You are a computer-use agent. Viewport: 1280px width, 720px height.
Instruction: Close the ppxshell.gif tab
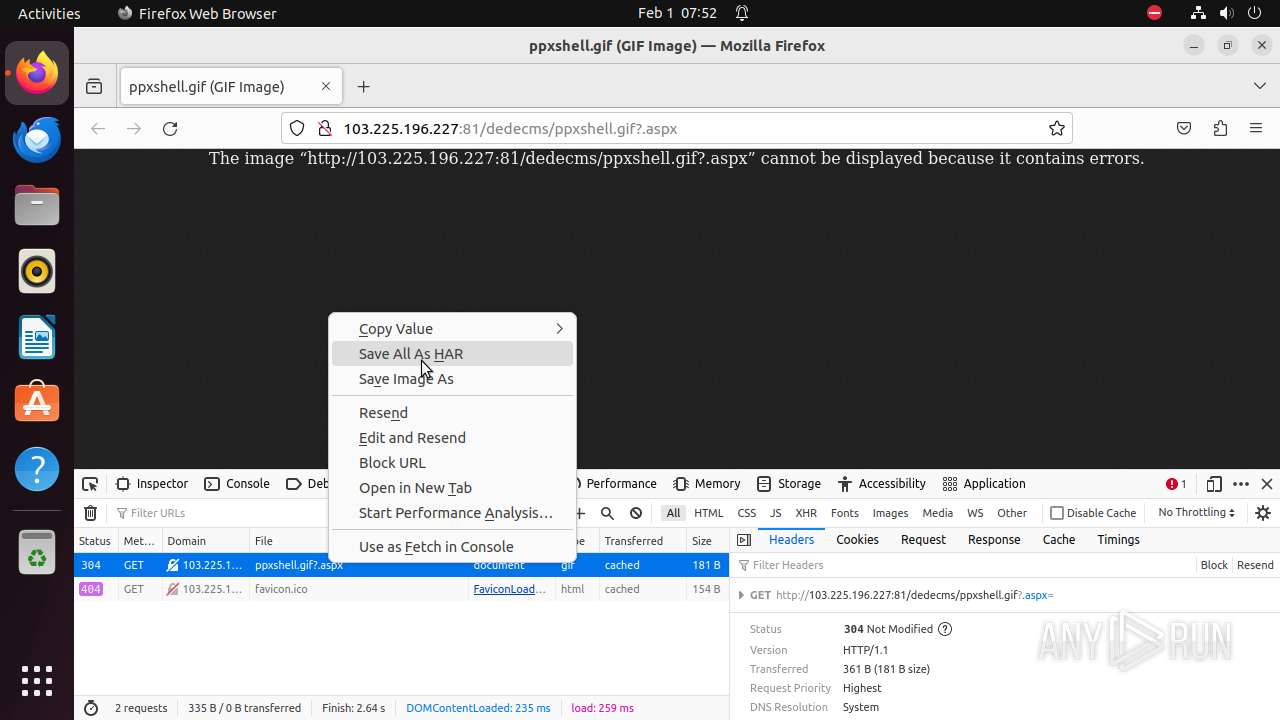326,87
